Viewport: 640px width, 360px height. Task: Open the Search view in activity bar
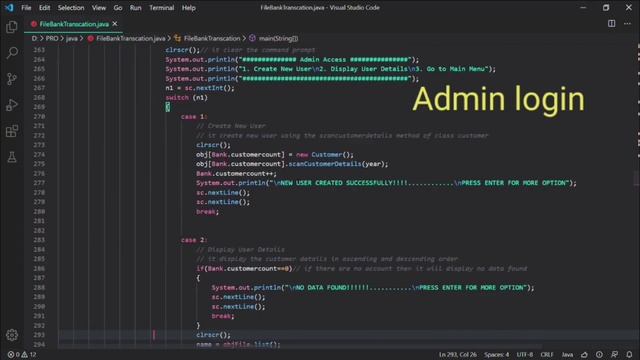point(12,53)
